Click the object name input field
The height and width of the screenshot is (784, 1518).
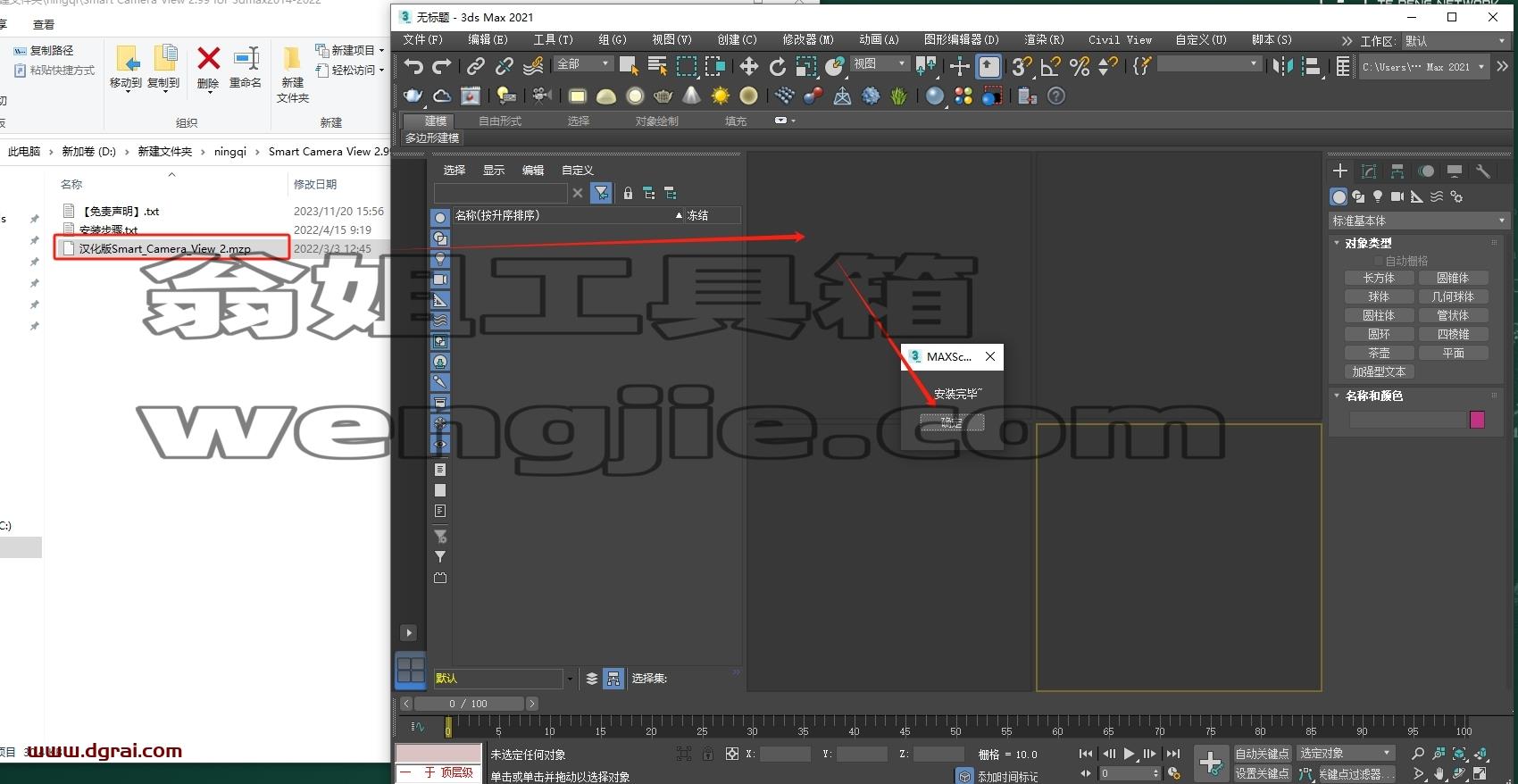[1407, 420]
